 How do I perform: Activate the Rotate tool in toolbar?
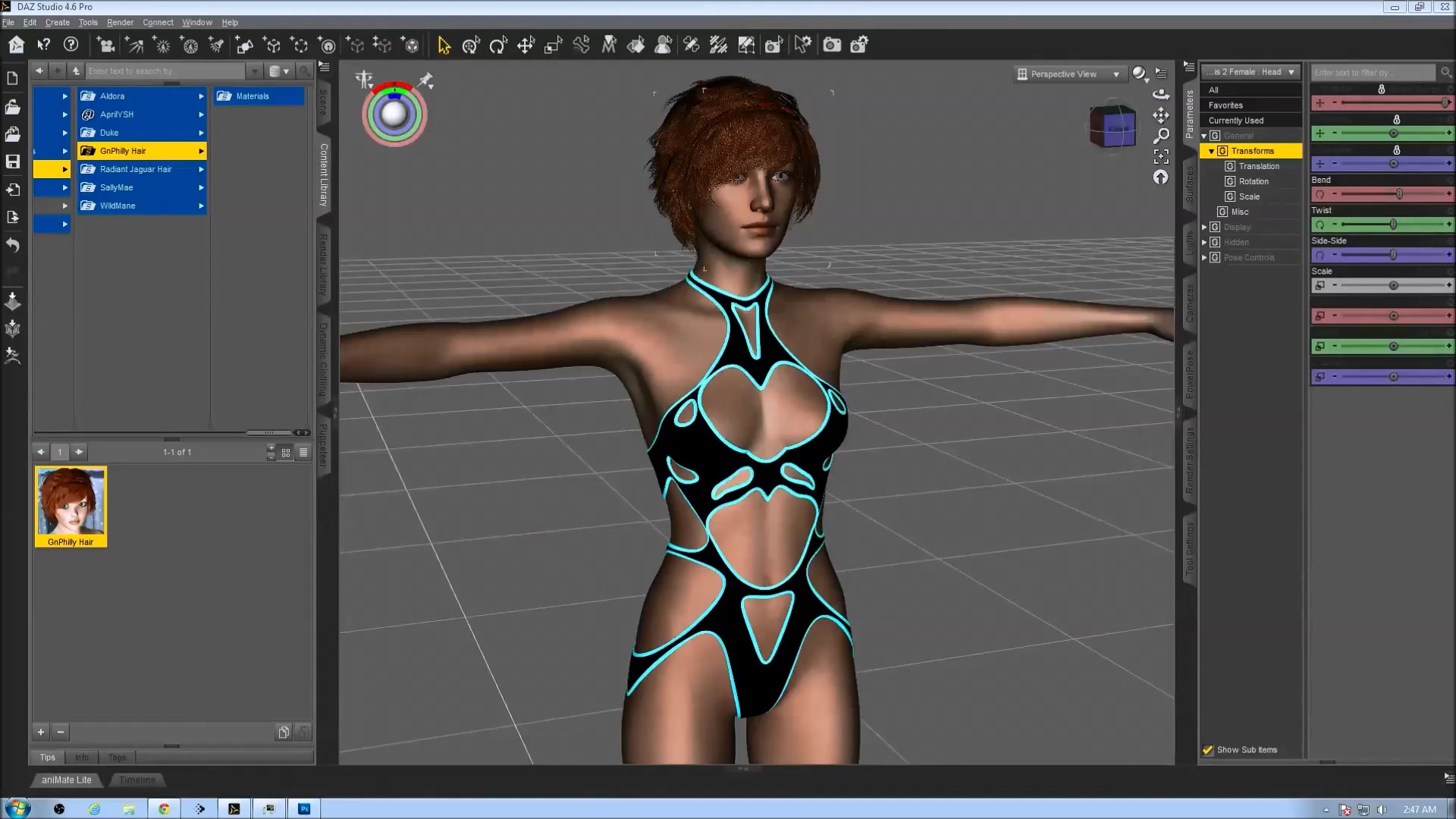pyautogui.click(x=497, y=45)
